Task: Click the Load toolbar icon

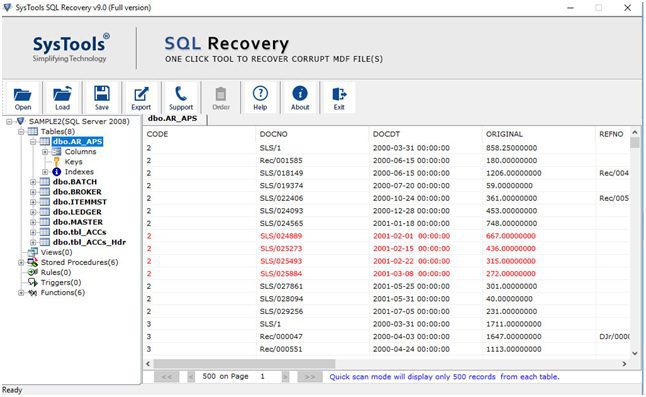Action: pos(62,94)
